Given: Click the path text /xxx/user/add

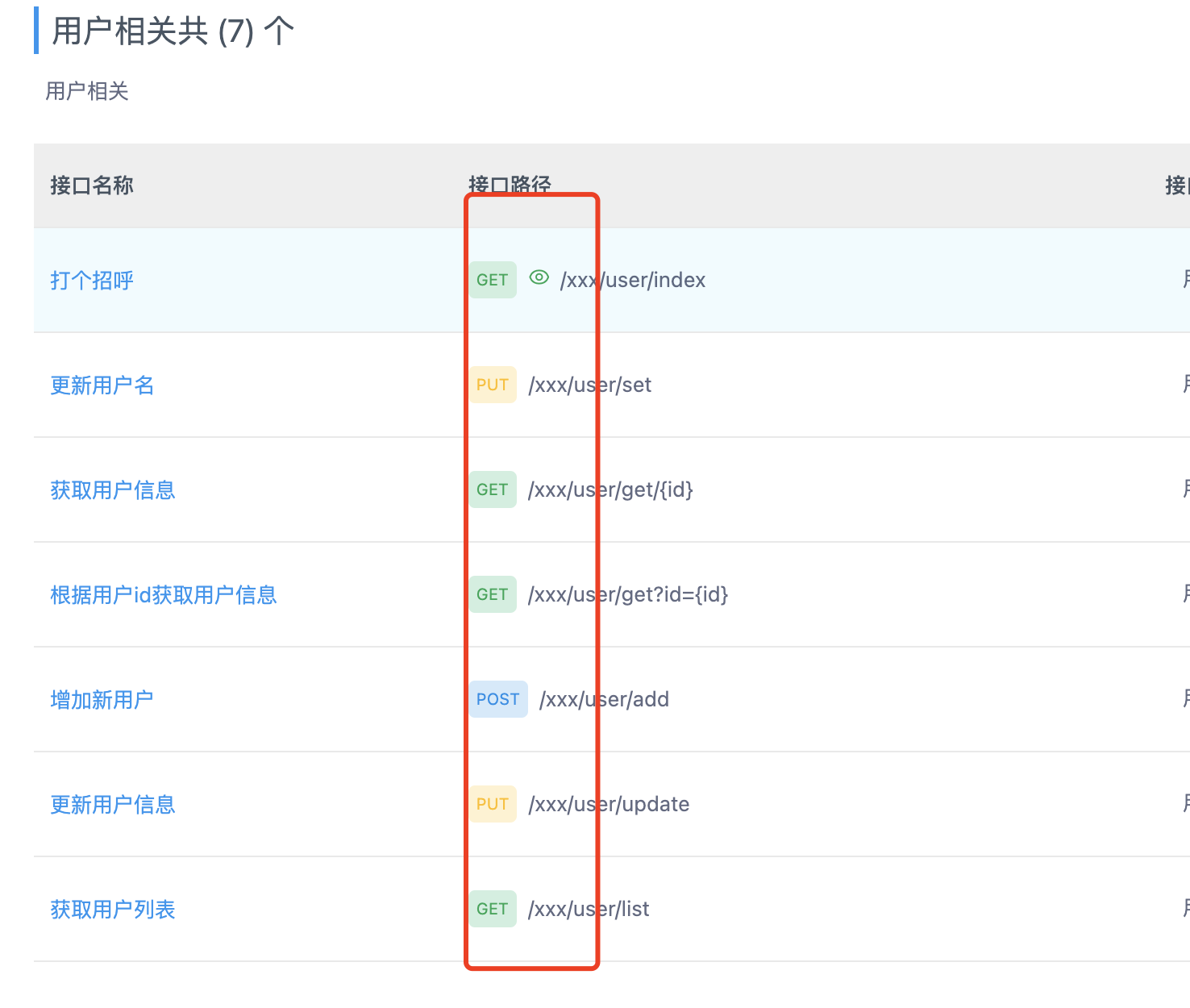Looking at the screenshot, I should pos(605,699).
